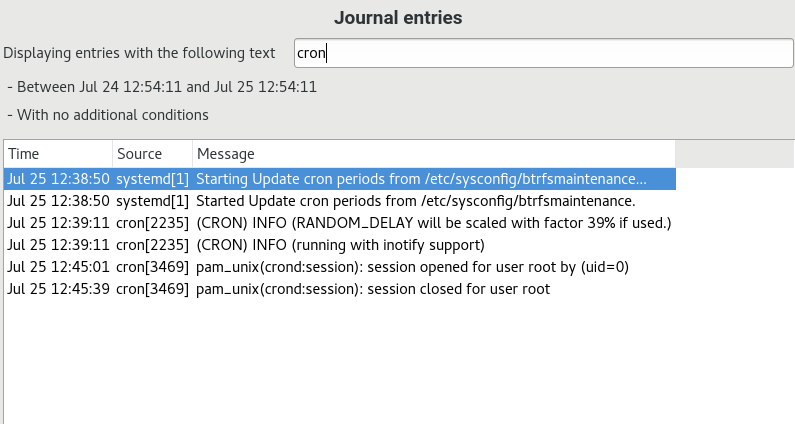Click the "Displaying entries with the following text" label
Viewport: 795px width, 424px height.
click(144, 53)
